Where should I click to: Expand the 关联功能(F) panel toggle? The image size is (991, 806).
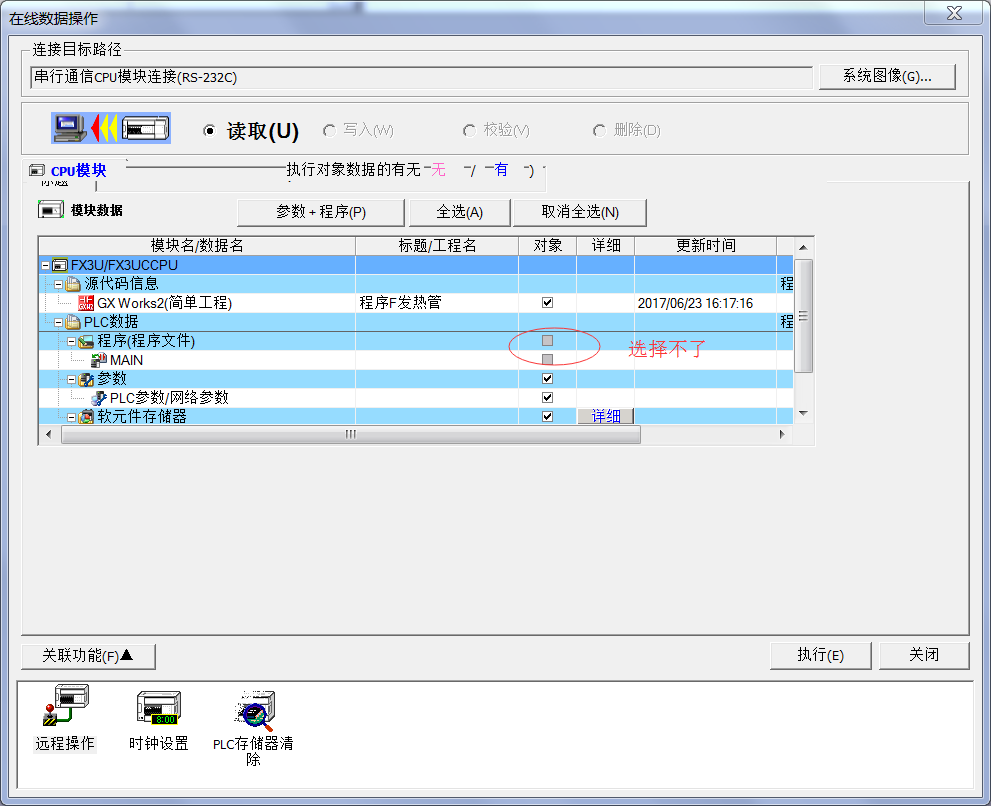tap(88, 656)
